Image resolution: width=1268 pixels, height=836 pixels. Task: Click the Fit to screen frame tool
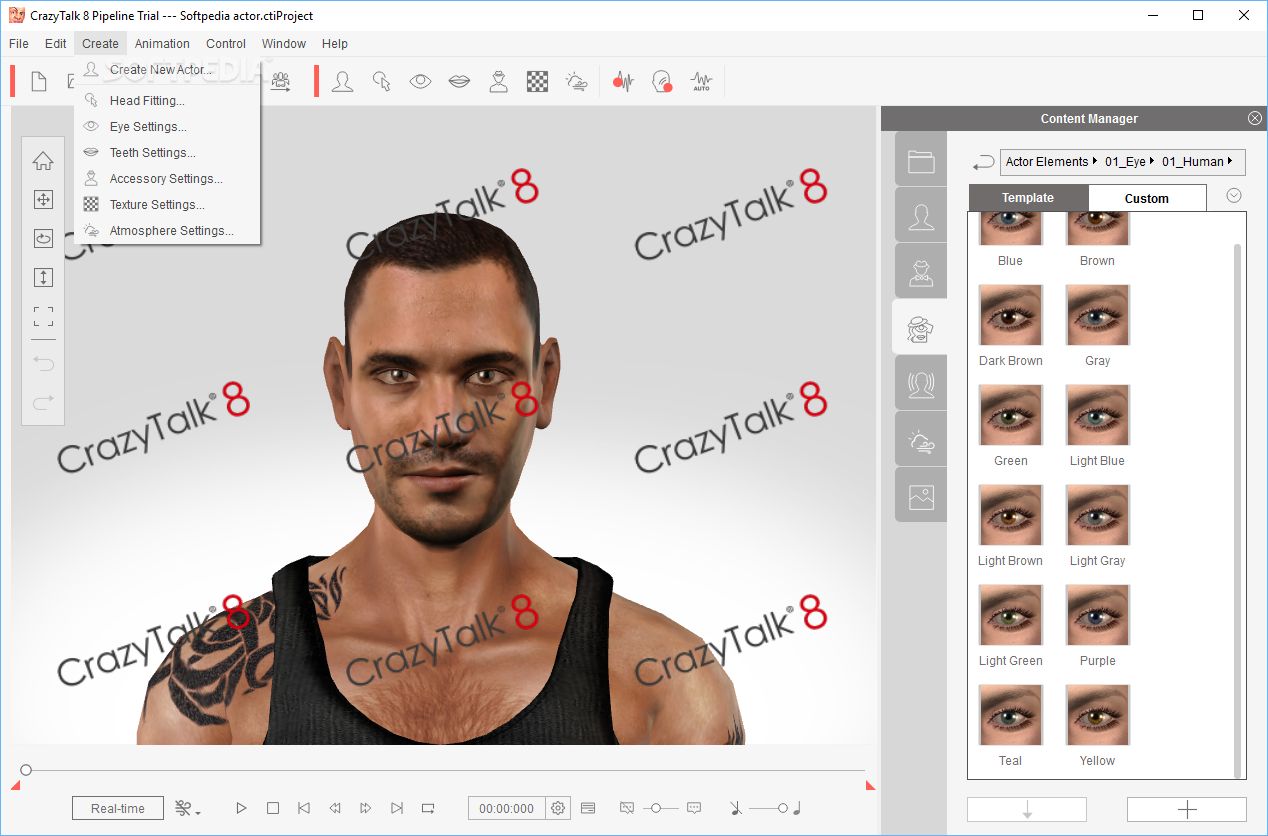43,317
